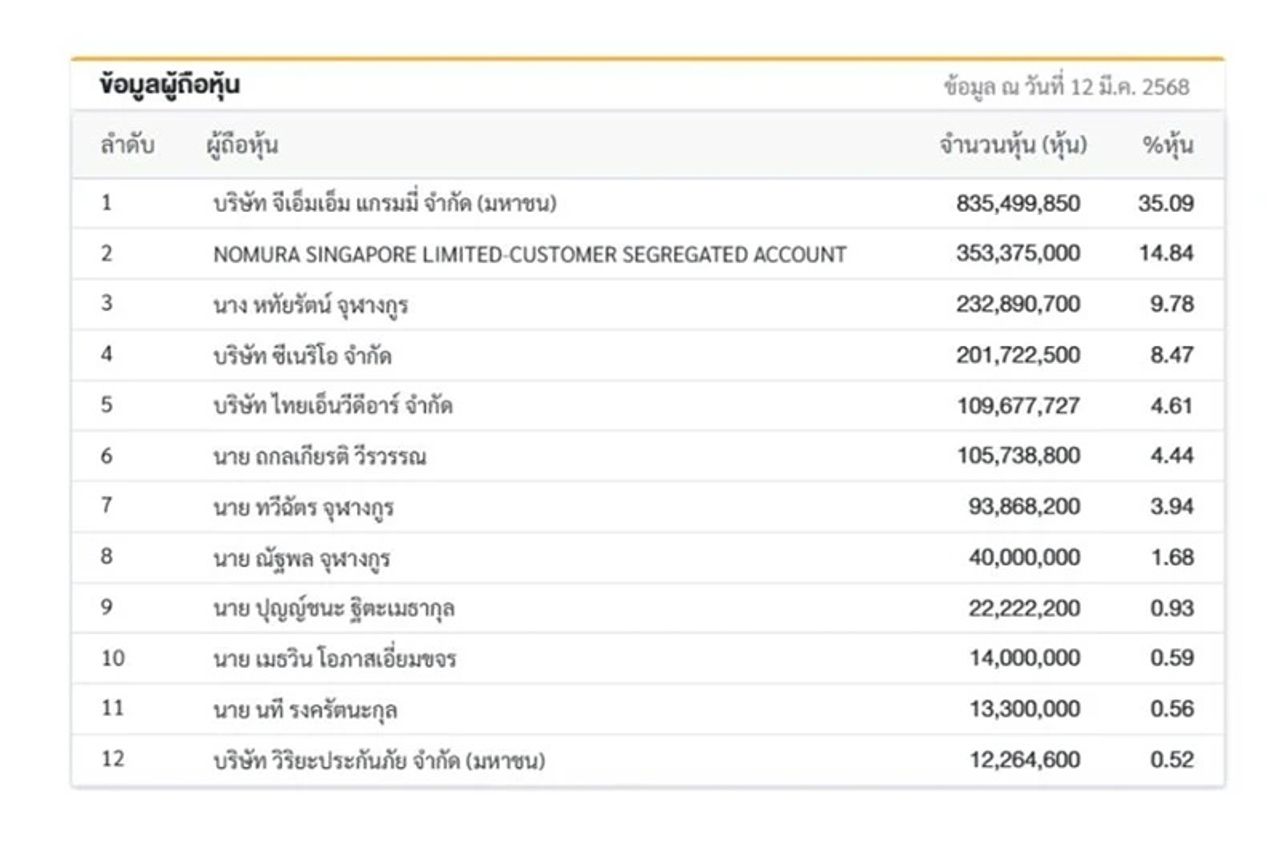
Task: Click the ลำดับ column header
Action: (x=127, y=146)
